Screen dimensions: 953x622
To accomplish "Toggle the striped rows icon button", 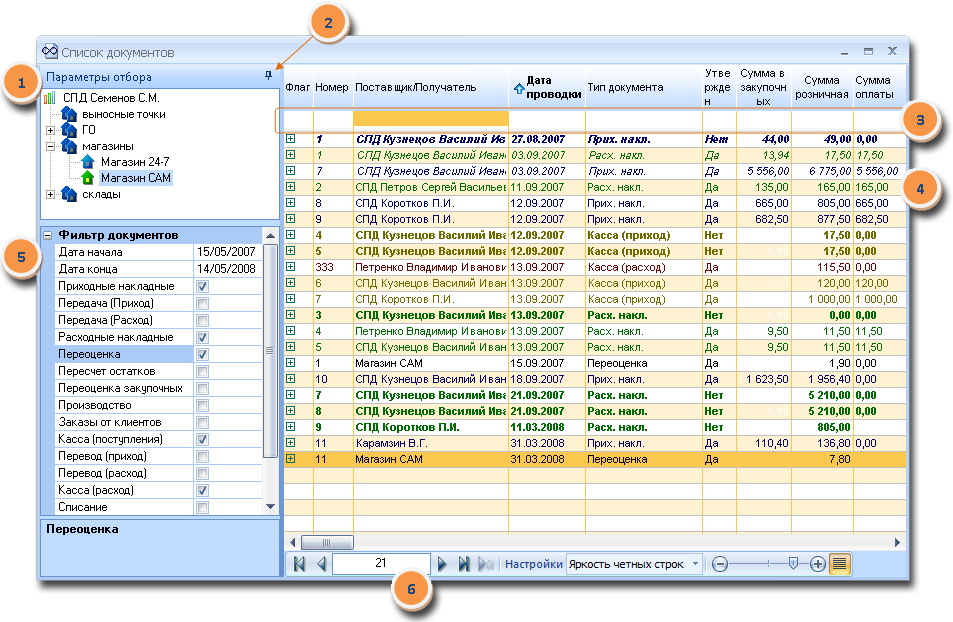I will pos(839,564).
